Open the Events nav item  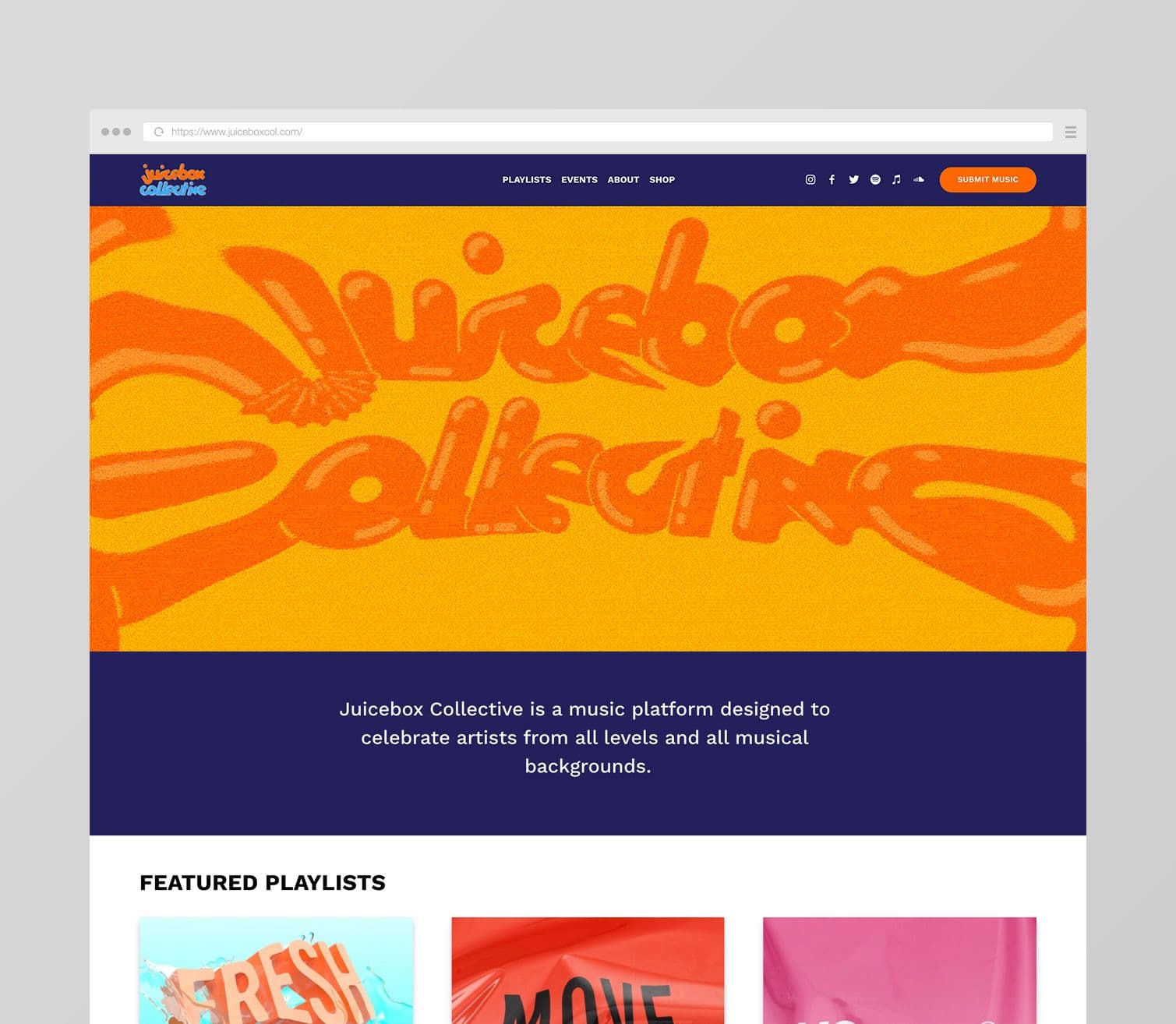point(579,180)
